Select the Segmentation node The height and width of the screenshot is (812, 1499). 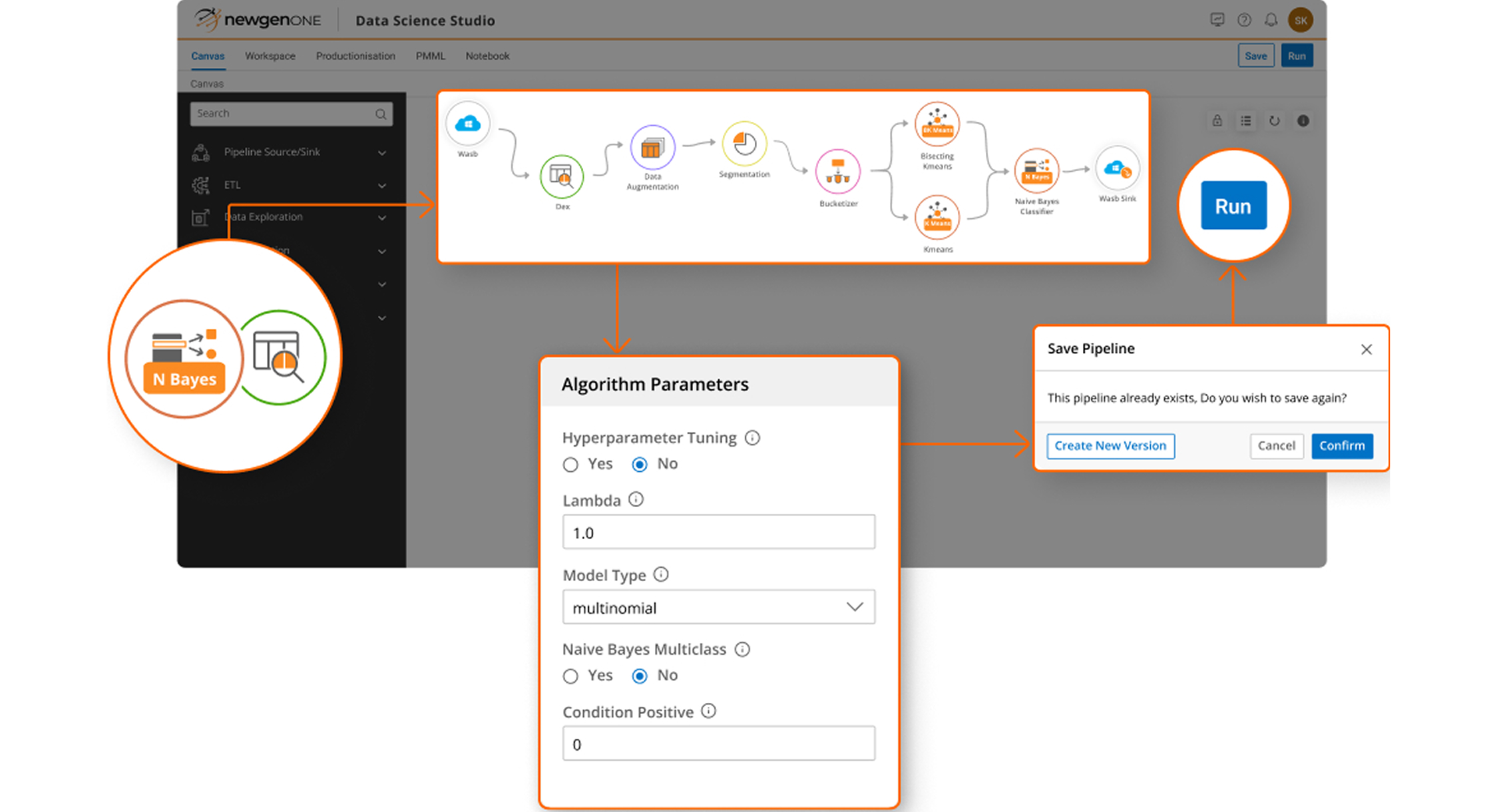[x=744, y=144]
